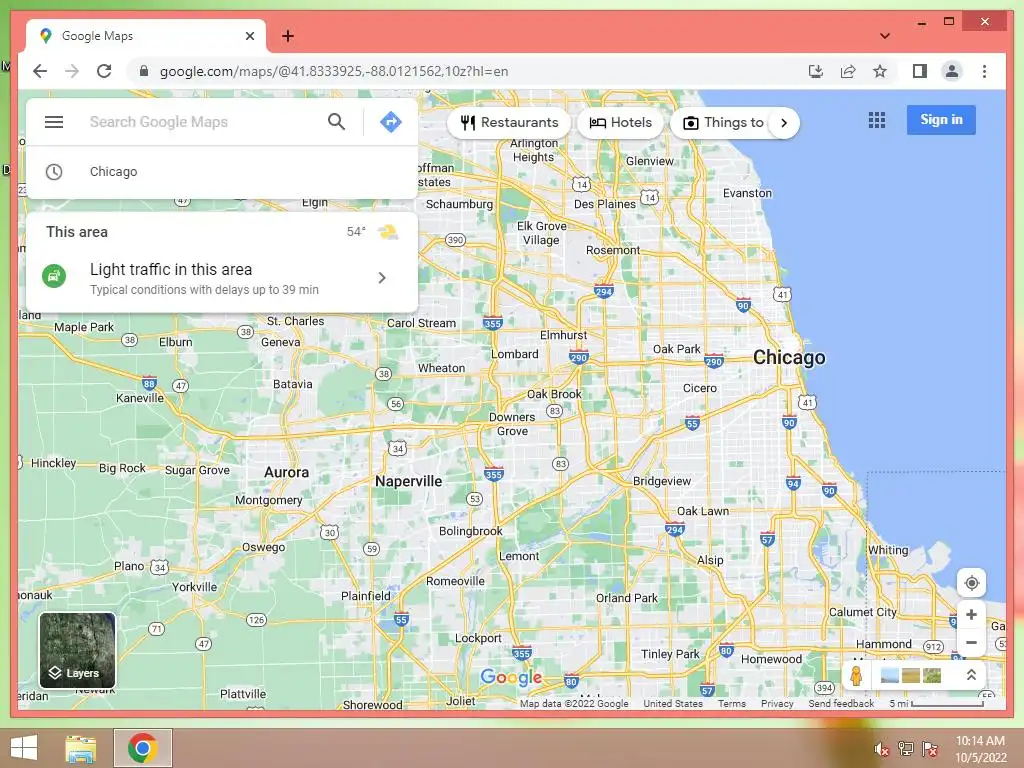Click the Naperville label on map
This screenshot has width=1024, height=768.
click(x=408, y=481)
